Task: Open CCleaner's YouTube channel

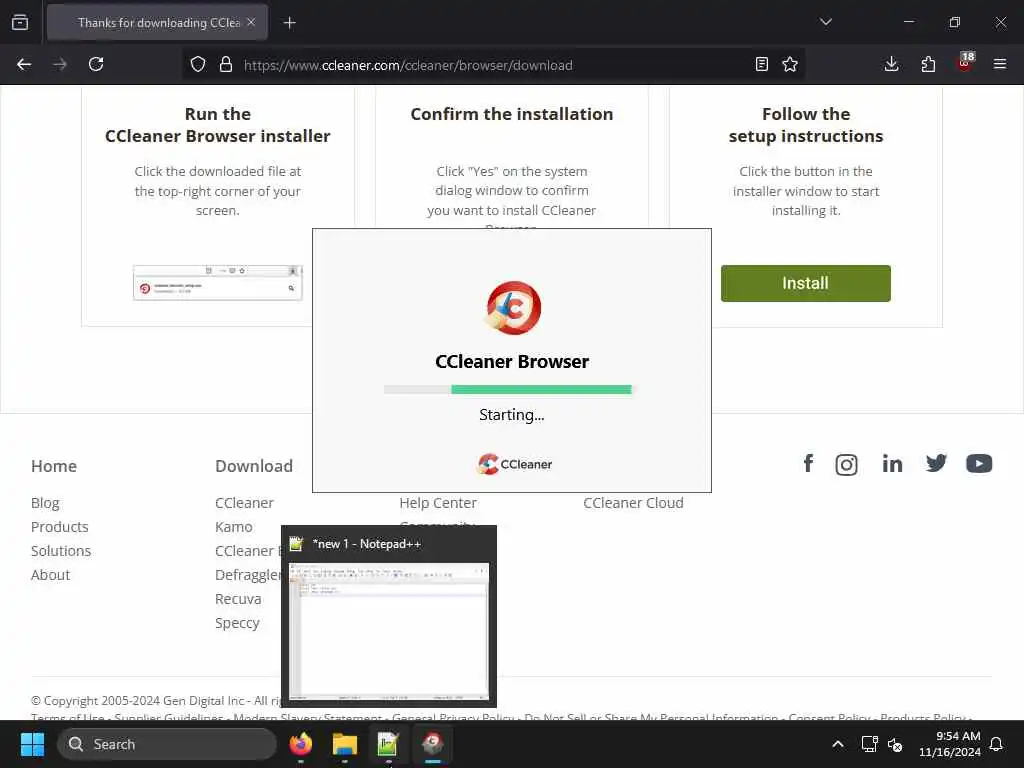Action: point(979,463)
